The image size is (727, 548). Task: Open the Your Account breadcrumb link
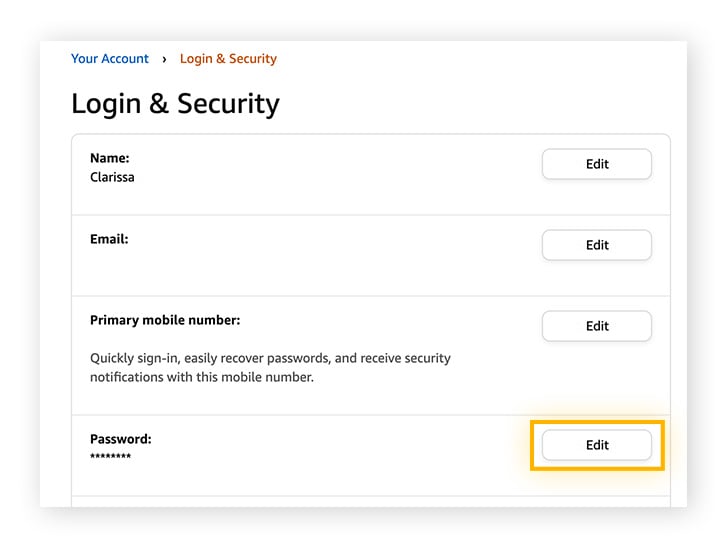click(110, 59)
